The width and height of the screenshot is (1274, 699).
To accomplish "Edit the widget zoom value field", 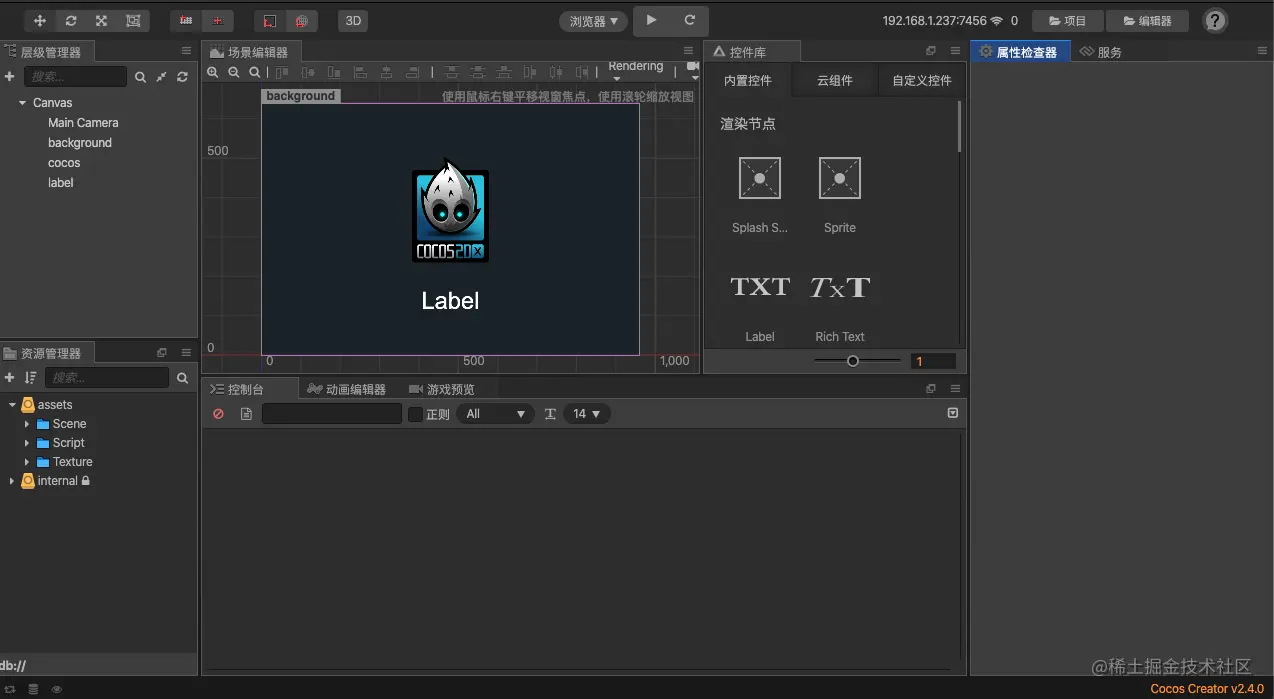I will [x=933, y=361].
